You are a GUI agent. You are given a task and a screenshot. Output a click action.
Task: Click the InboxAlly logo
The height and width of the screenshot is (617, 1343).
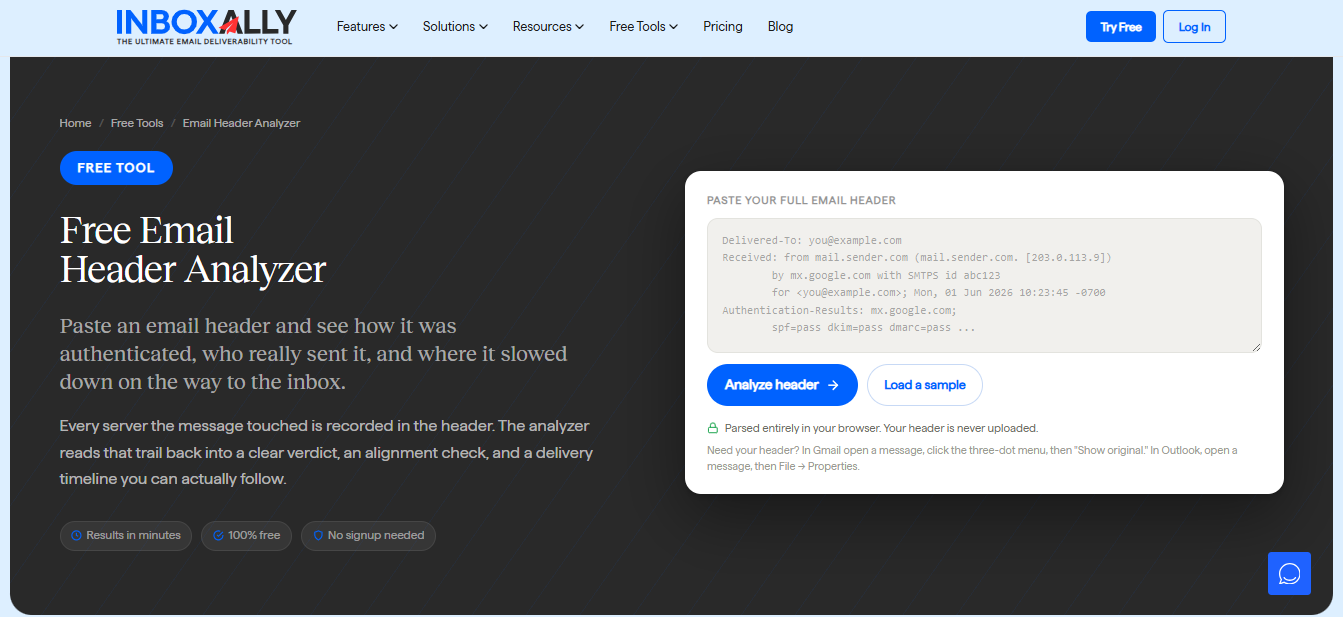tap(206, 27)
